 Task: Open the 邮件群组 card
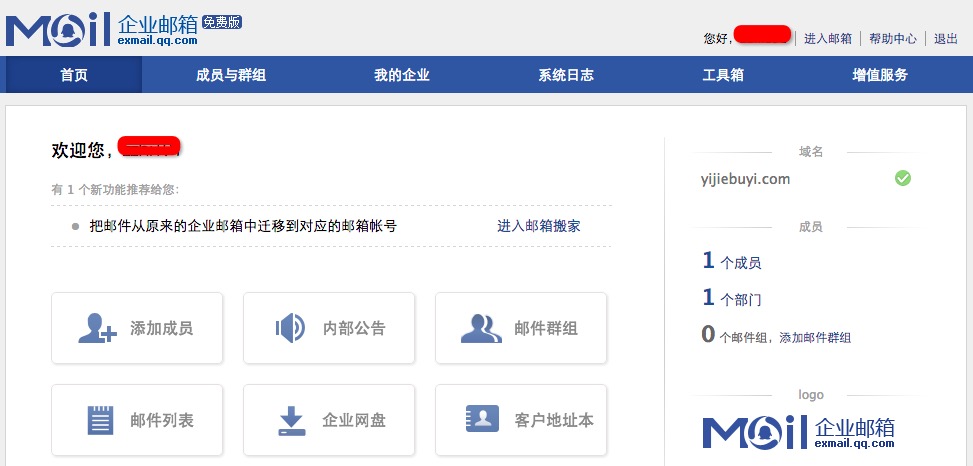click(521, 328)
